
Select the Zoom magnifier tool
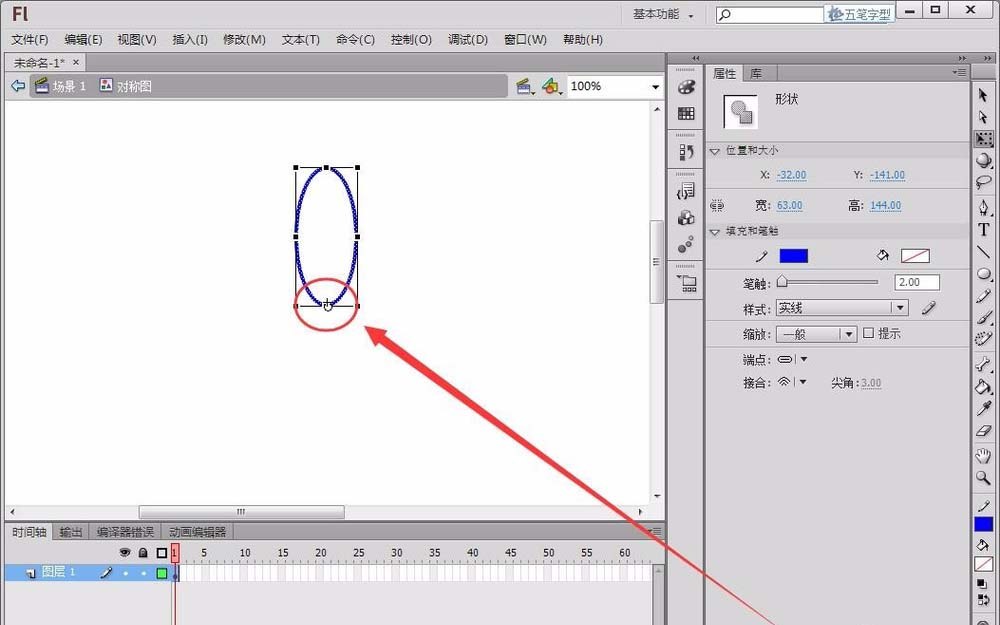click(983, 477)
